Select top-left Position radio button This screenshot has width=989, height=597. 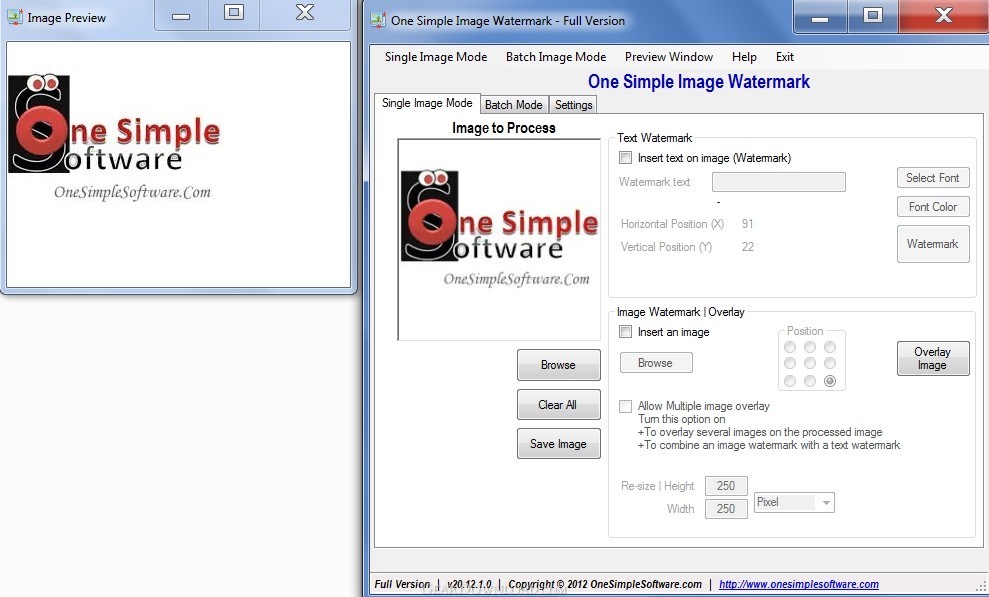pyautogui.click(x=790, y=347)
